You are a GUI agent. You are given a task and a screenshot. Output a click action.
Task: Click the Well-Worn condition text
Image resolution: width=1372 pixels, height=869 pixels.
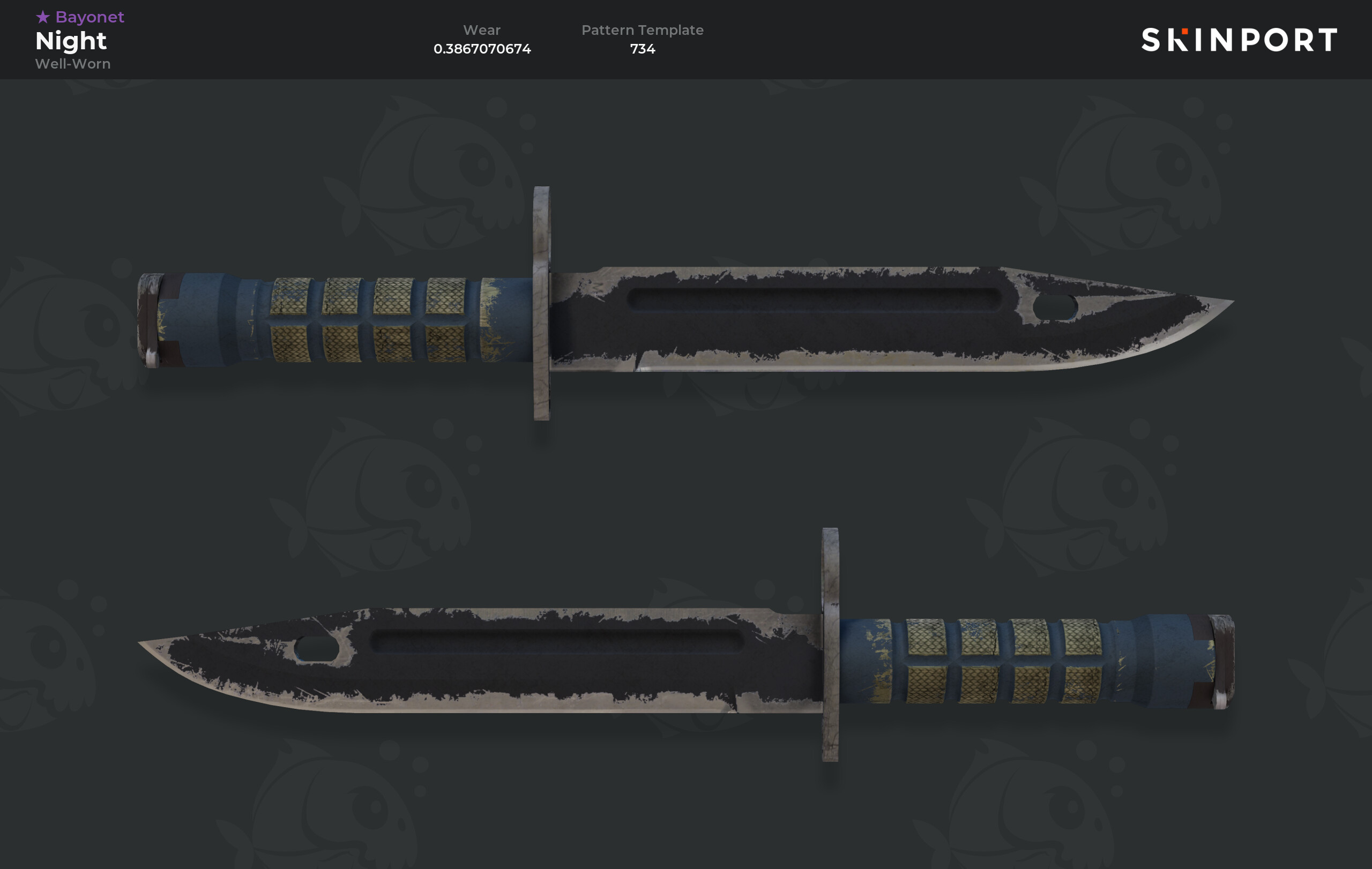click(73, 64)
